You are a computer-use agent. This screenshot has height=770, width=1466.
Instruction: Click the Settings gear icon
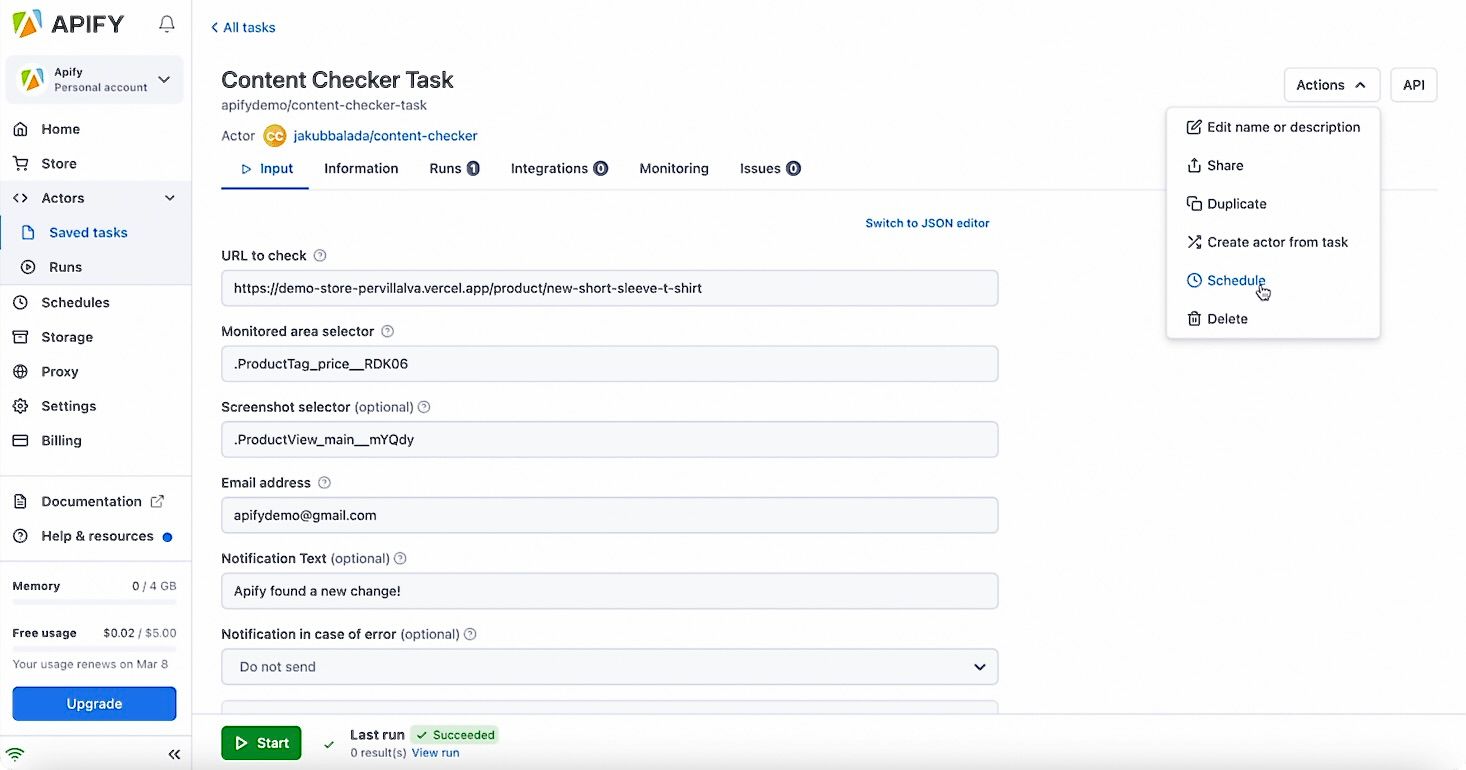click(x=20, y=406)
